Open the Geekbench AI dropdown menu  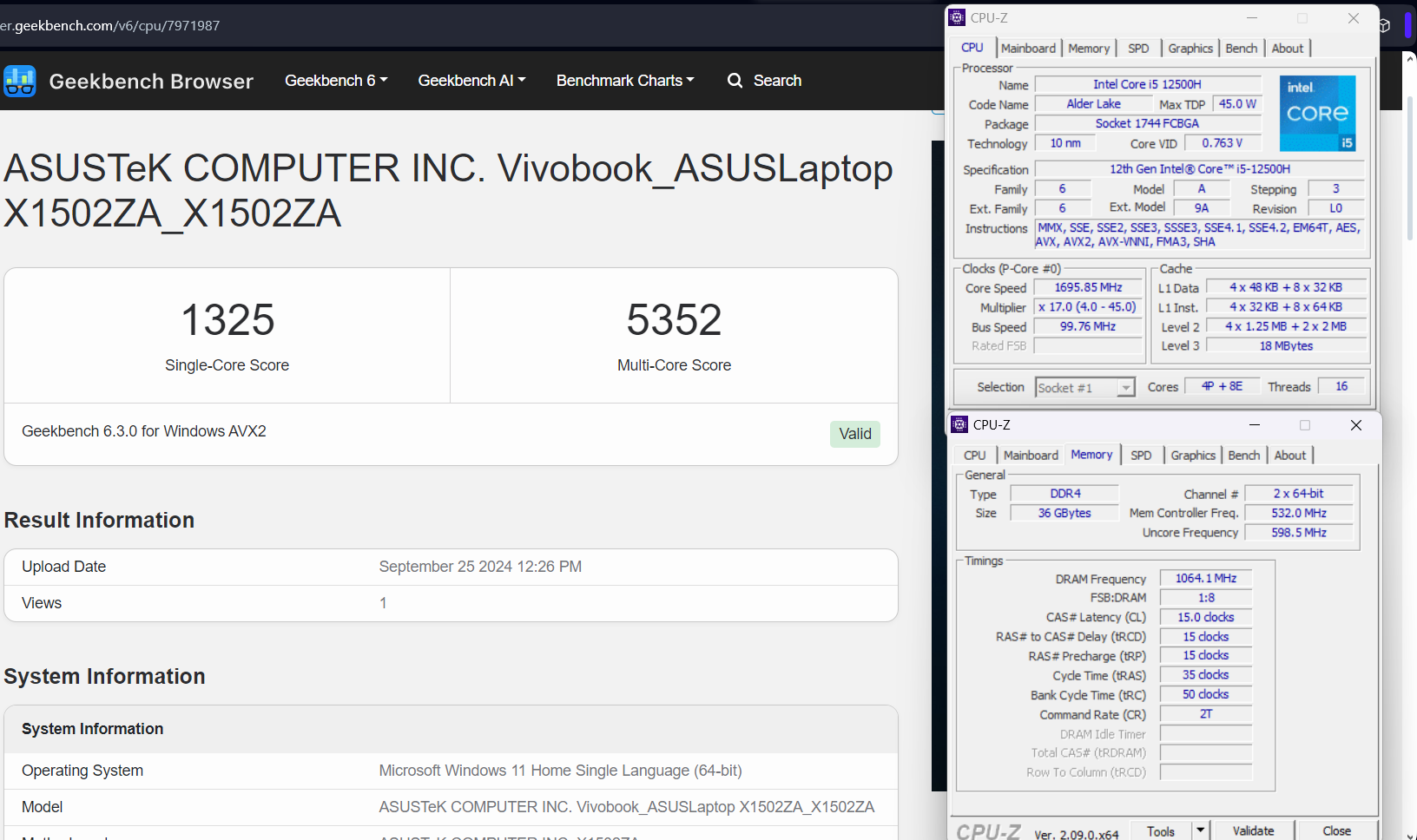[471, 81]
